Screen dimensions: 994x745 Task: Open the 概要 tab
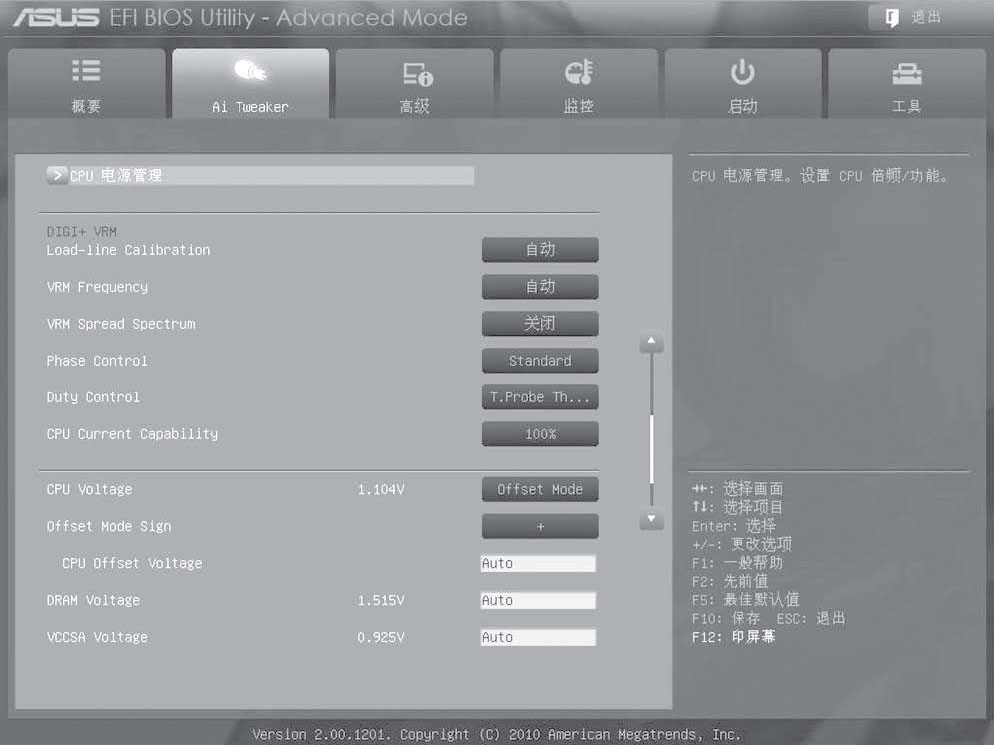87,84
